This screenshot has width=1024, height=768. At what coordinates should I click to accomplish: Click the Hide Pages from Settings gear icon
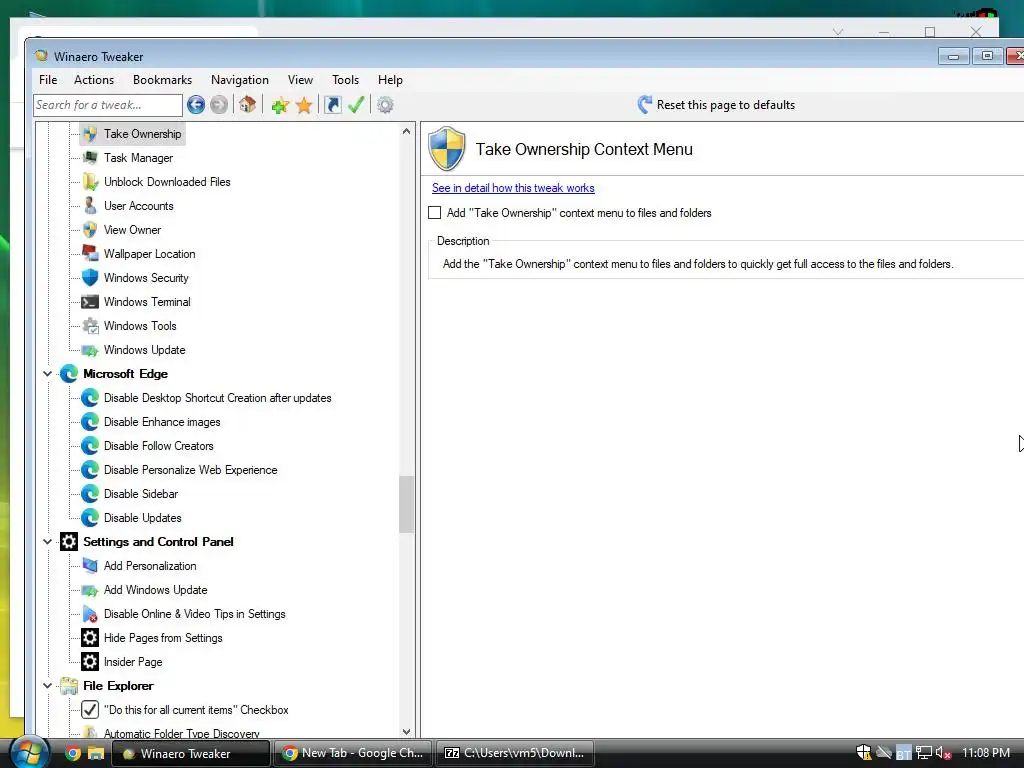[x=90, y=637]
